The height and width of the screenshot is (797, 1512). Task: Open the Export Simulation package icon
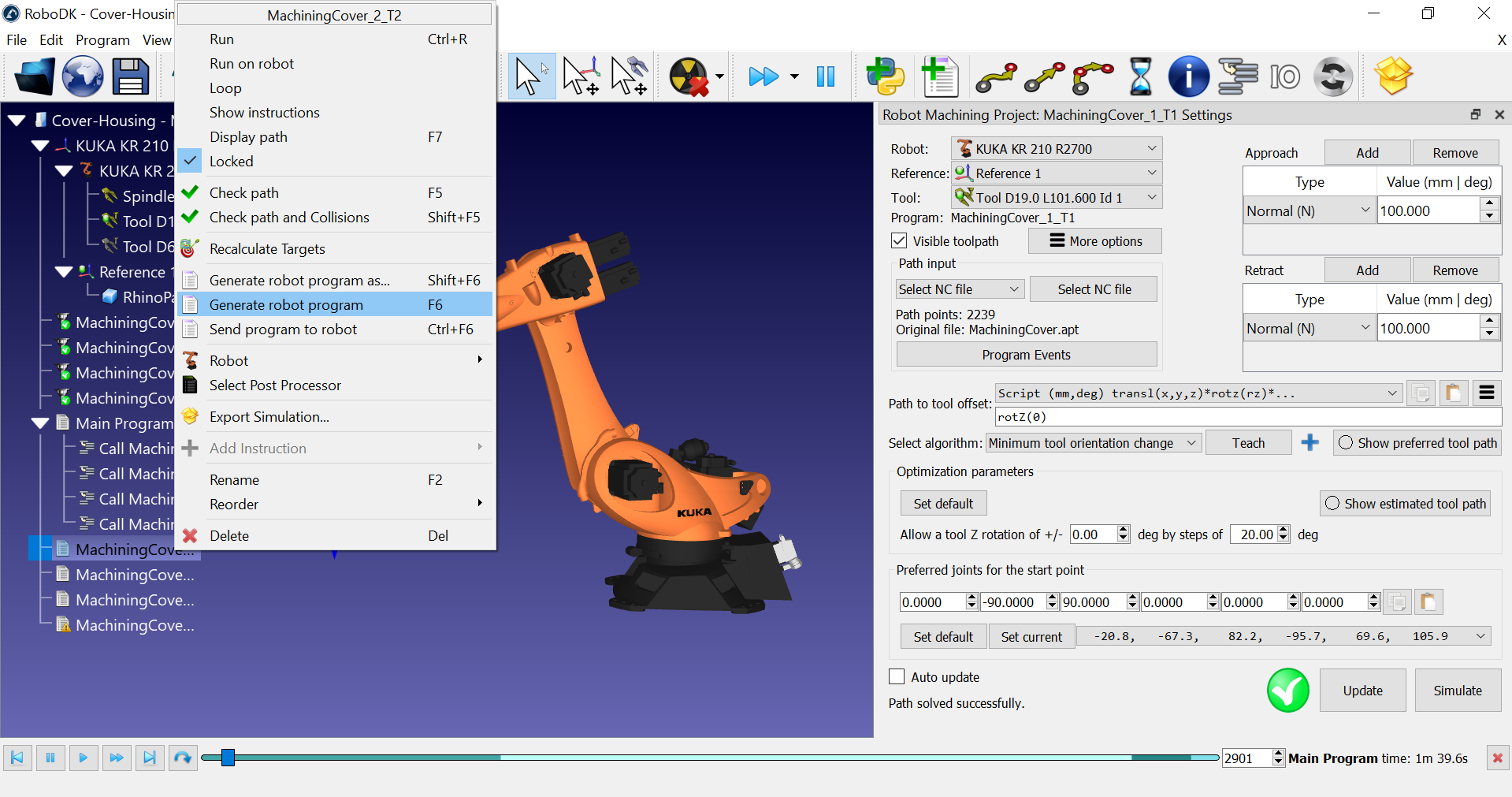pyautogui.click(x=1392, y=76)
